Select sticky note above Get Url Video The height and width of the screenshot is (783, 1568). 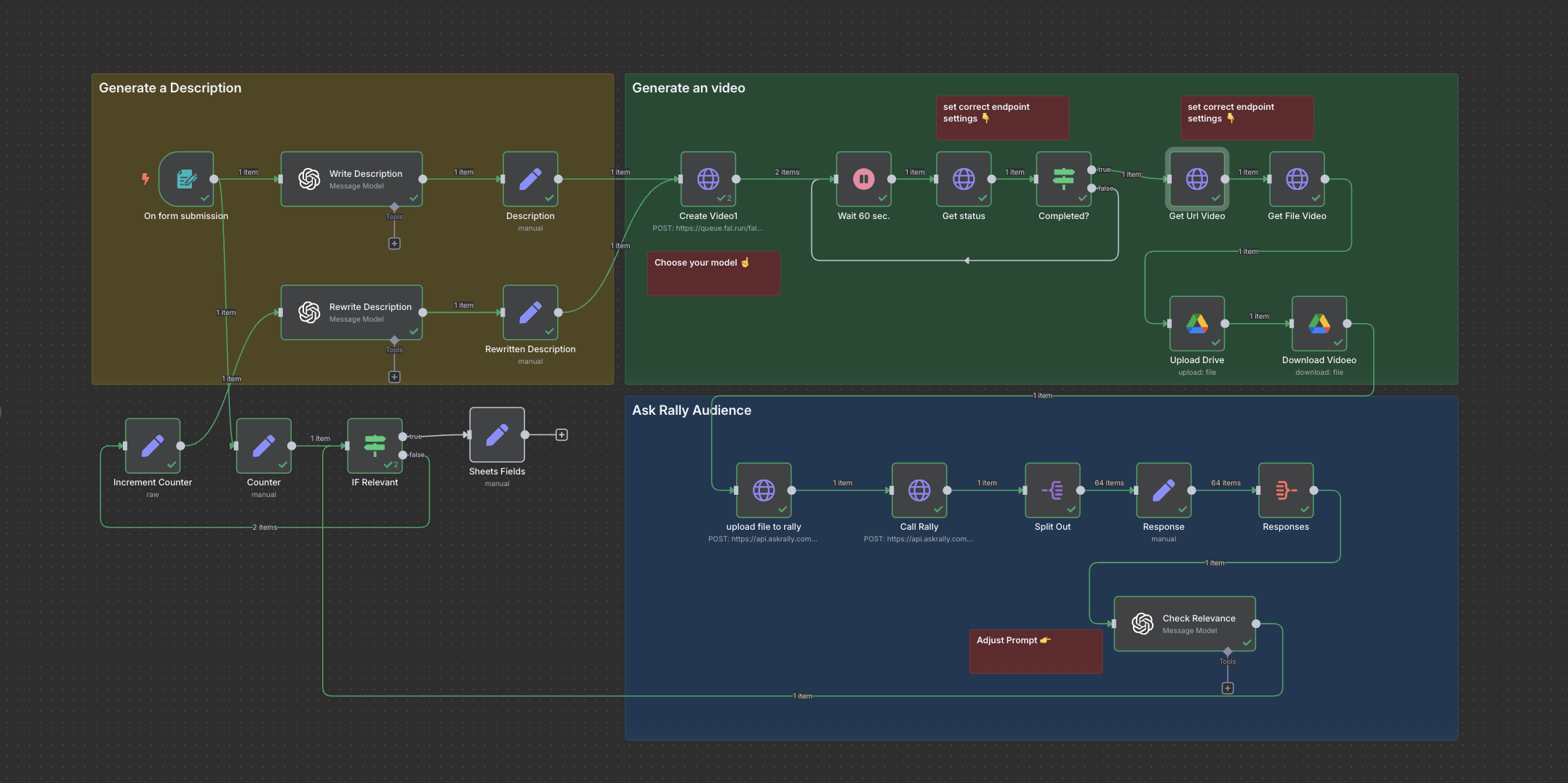click(x=1247, y=118)
